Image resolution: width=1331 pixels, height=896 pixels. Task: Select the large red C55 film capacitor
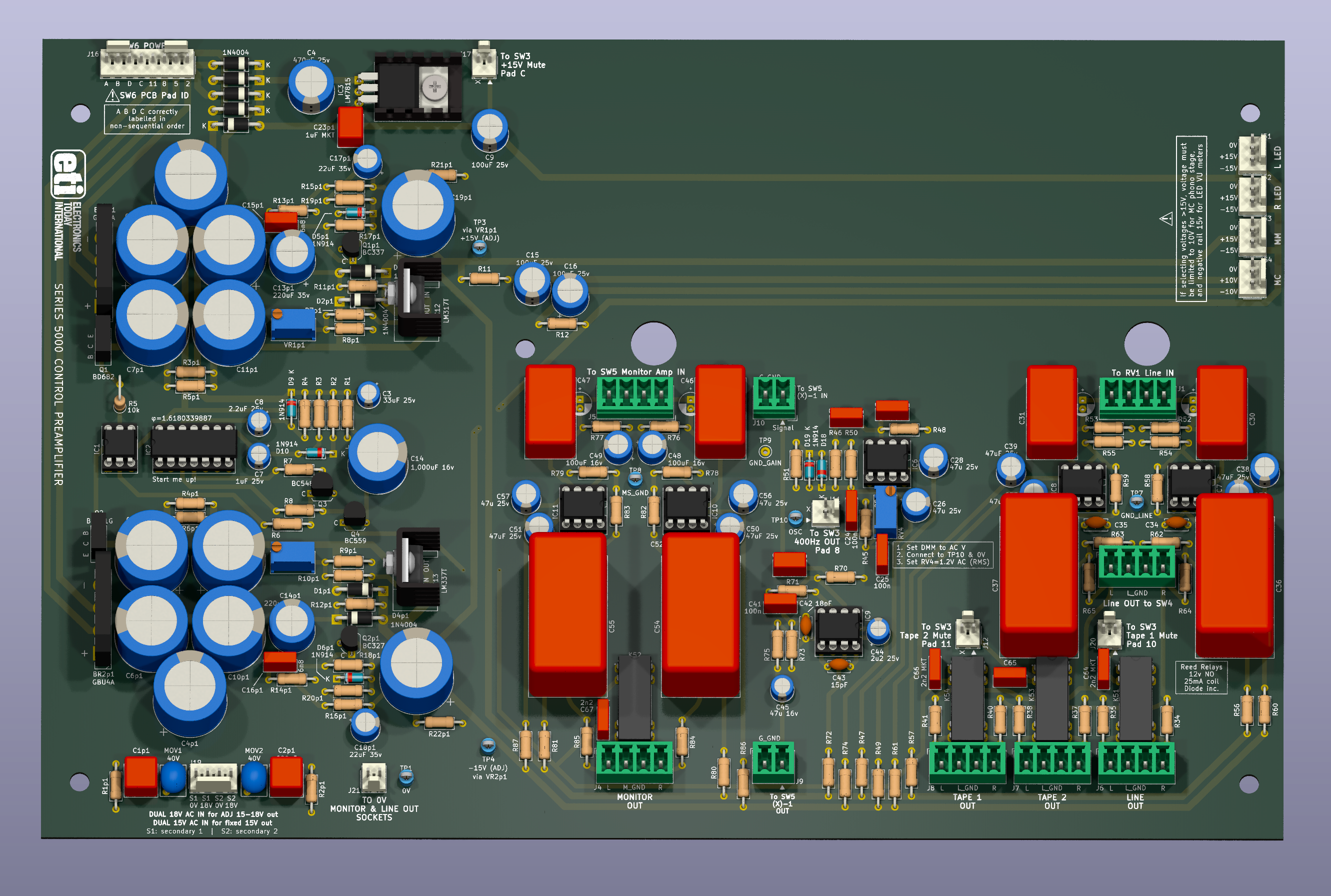click(x=567, y=615)
